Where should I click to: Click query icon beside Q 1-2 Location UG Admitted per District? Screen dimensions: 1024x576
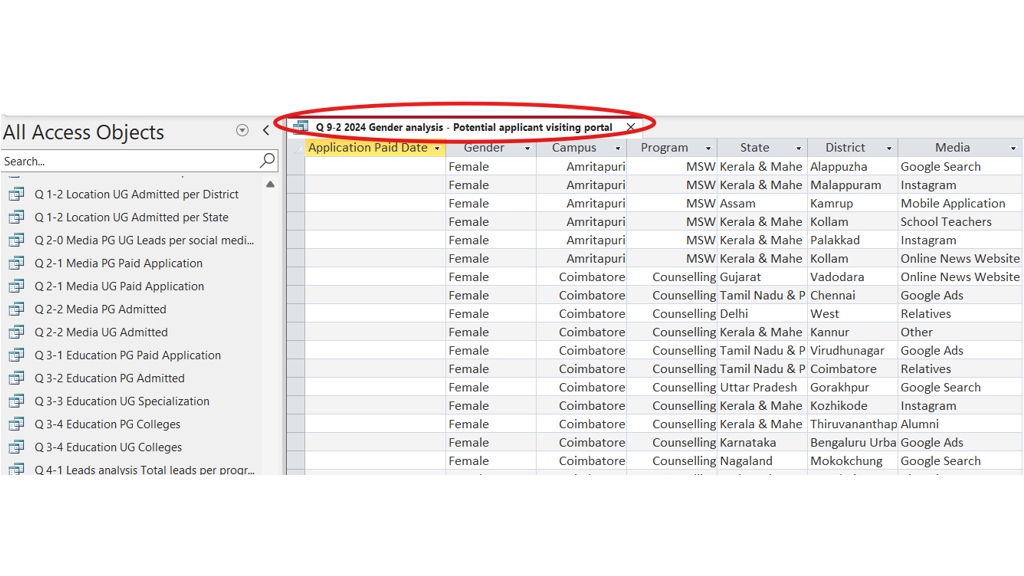(16, 194)
